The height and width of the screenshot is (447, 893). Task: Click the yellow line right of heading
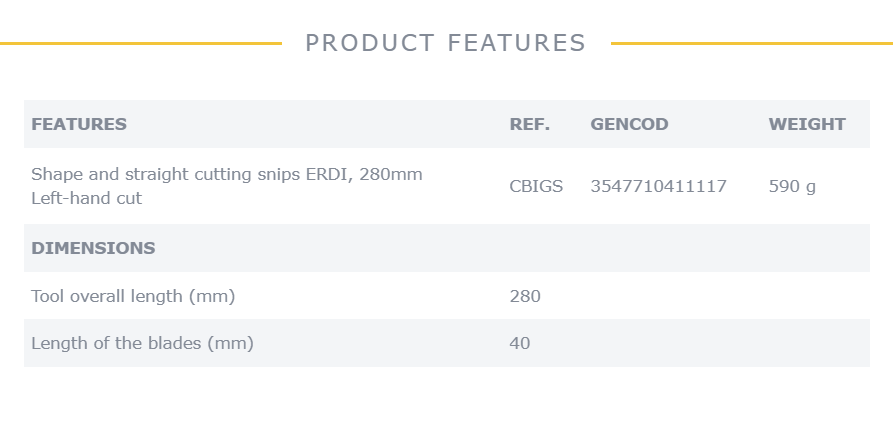(752, 43)
